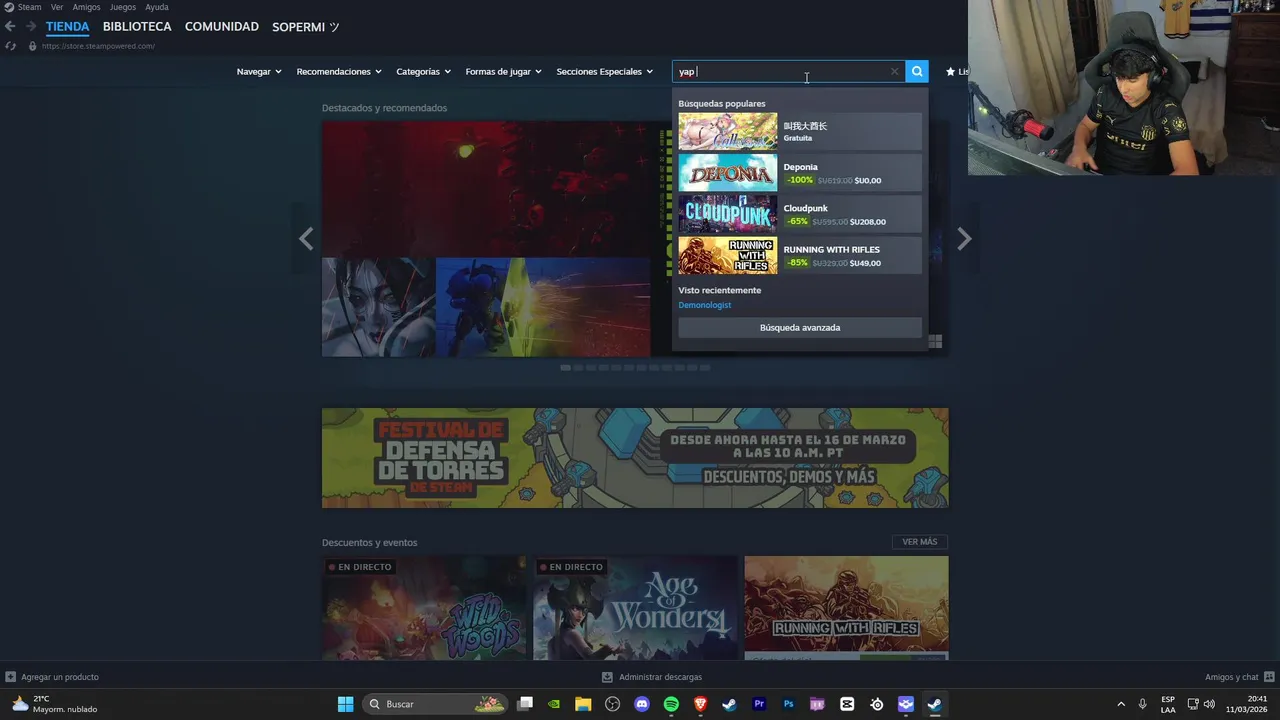Image resolution: width=1280 pixels, height=720 pixels.
Task: Open the Ver menu
Action: (57, 7)
